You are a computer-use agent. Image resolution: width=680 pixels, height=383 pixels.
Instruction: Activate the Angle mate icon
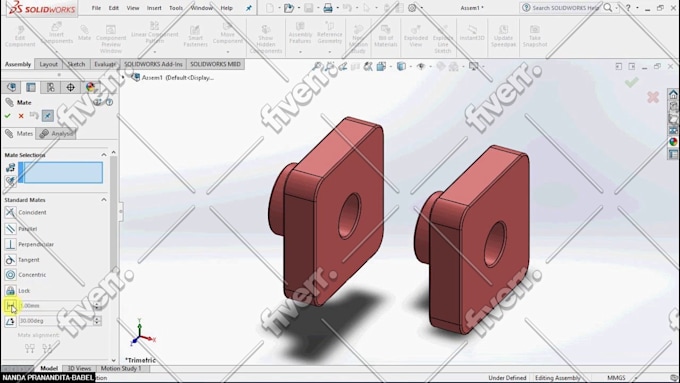pos(10,321)
